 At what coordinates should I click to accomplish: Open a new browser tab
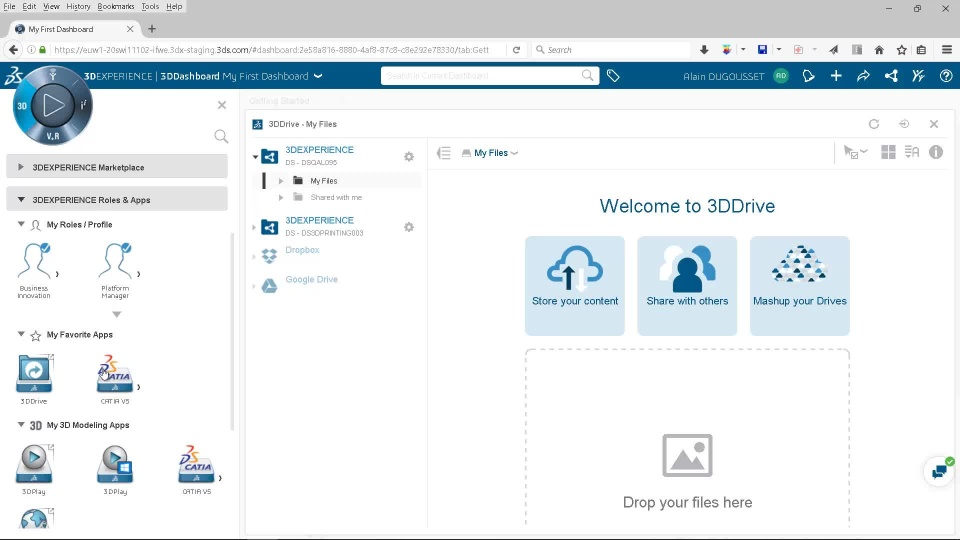pyautogui.click(x=152, y=29)
